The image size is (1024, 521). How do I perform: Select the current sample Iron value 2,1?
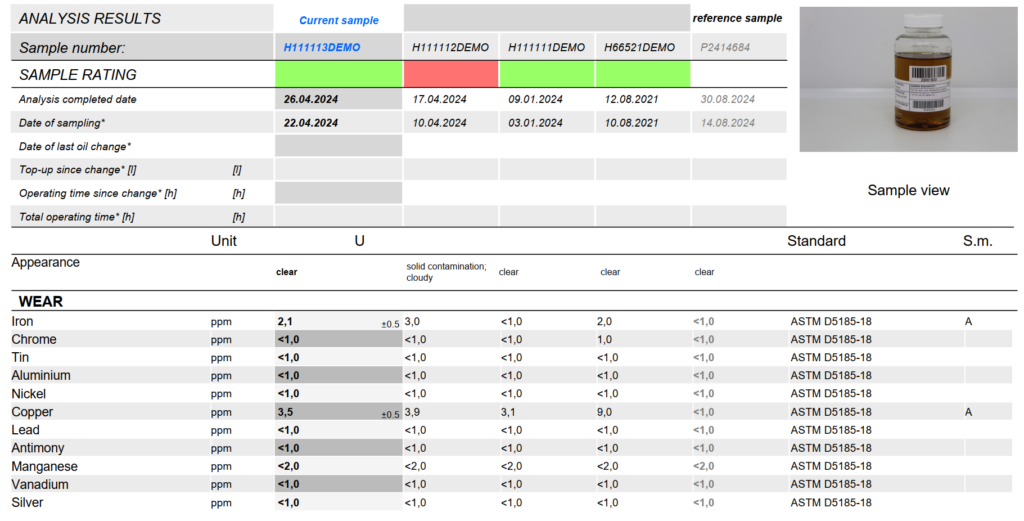285,321
